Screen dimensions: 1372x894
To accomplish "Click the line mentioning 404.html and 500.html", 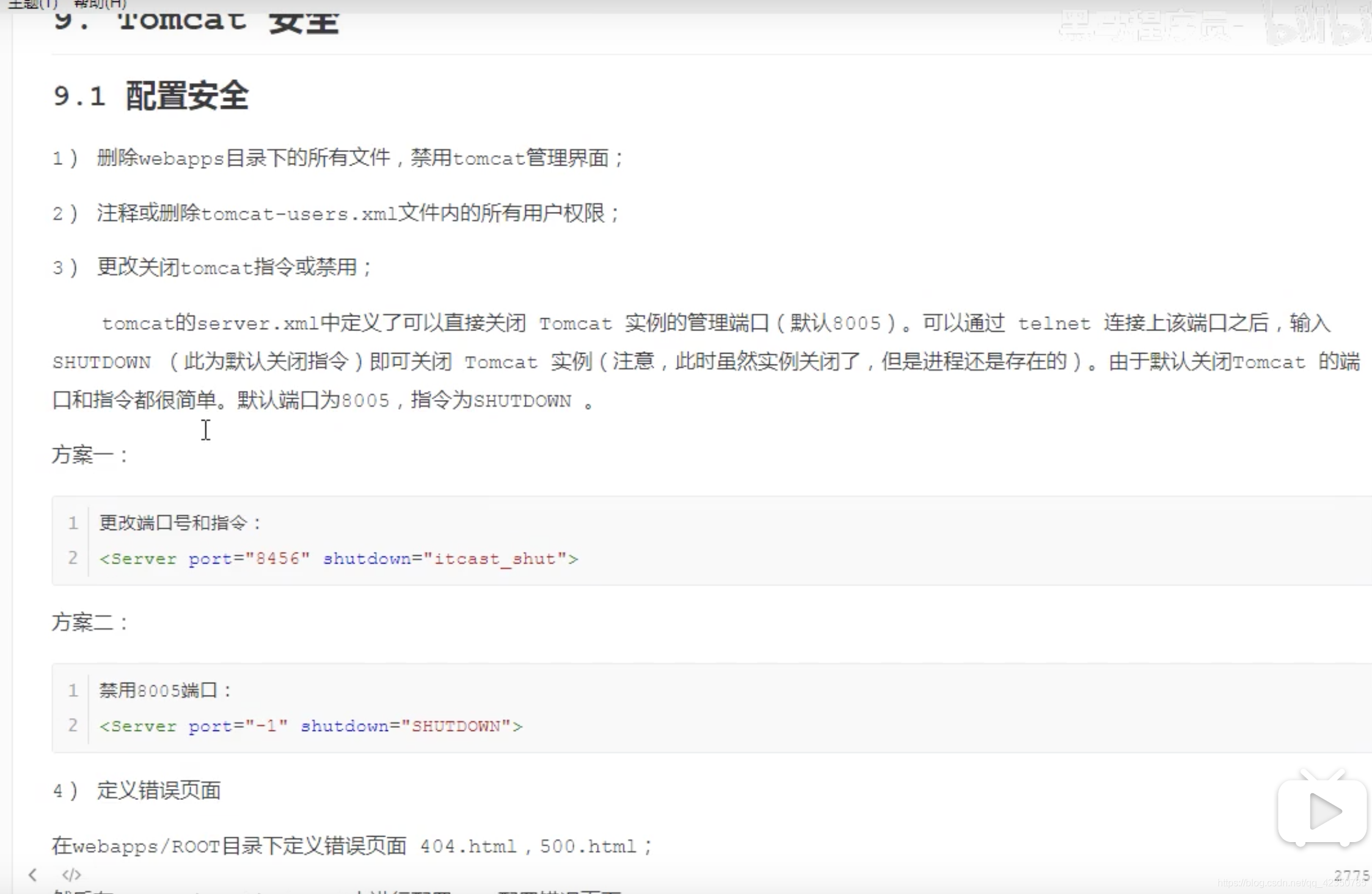I will (352, 846).
